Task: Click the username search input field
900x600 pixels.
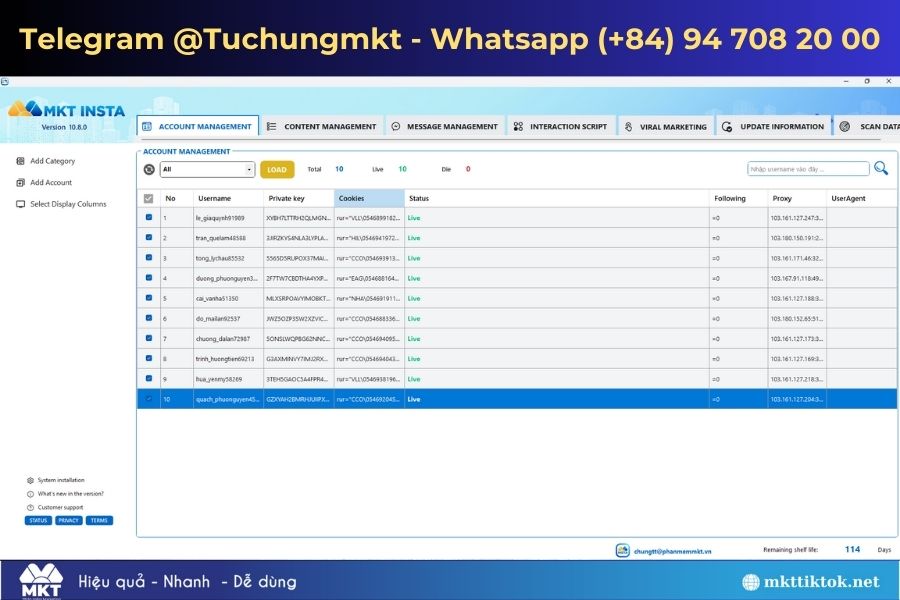Action: (x=808, y=169)
